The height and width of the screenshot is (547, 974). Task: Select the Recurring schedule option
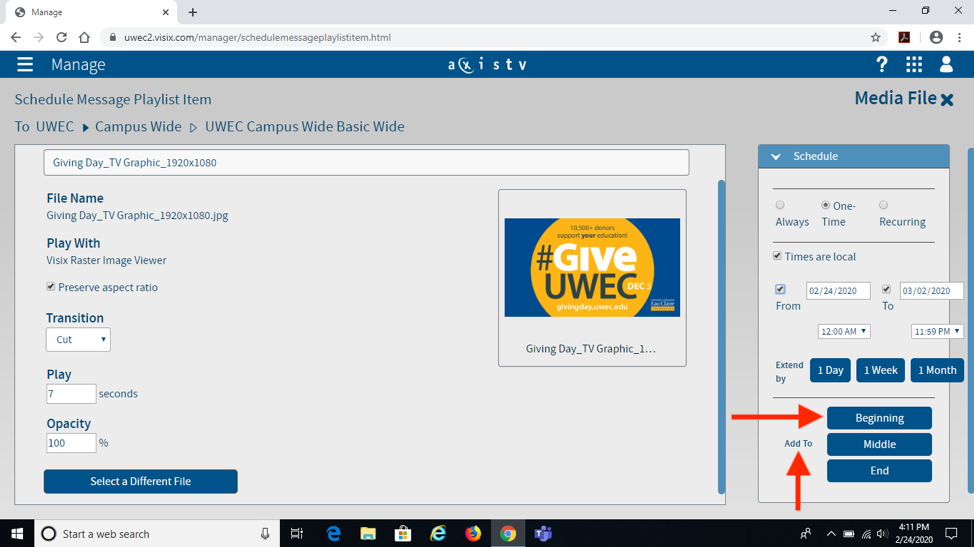(x=883, y=205)
